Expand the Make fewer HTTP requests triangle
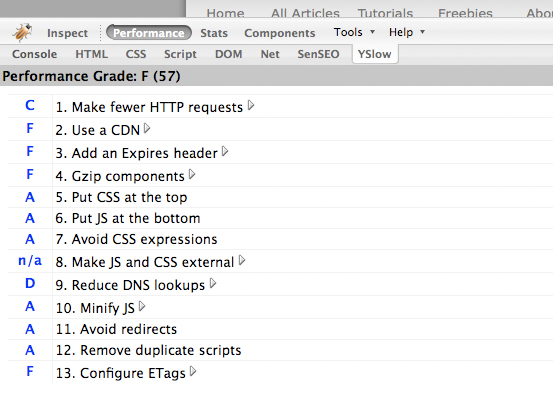 click(251, 105)
